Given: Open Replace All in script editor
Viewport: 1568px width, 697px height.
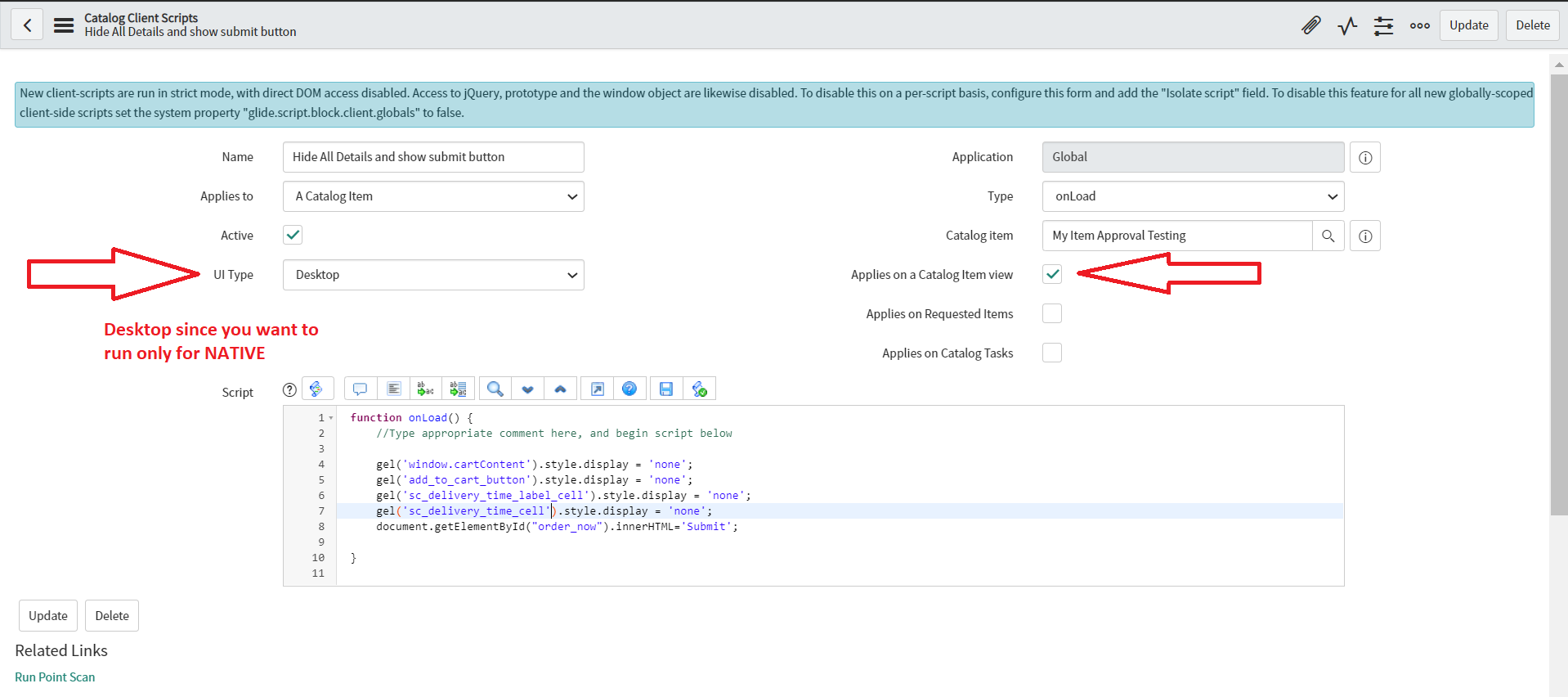Looking at the screenshot, I should pos(459,389).
